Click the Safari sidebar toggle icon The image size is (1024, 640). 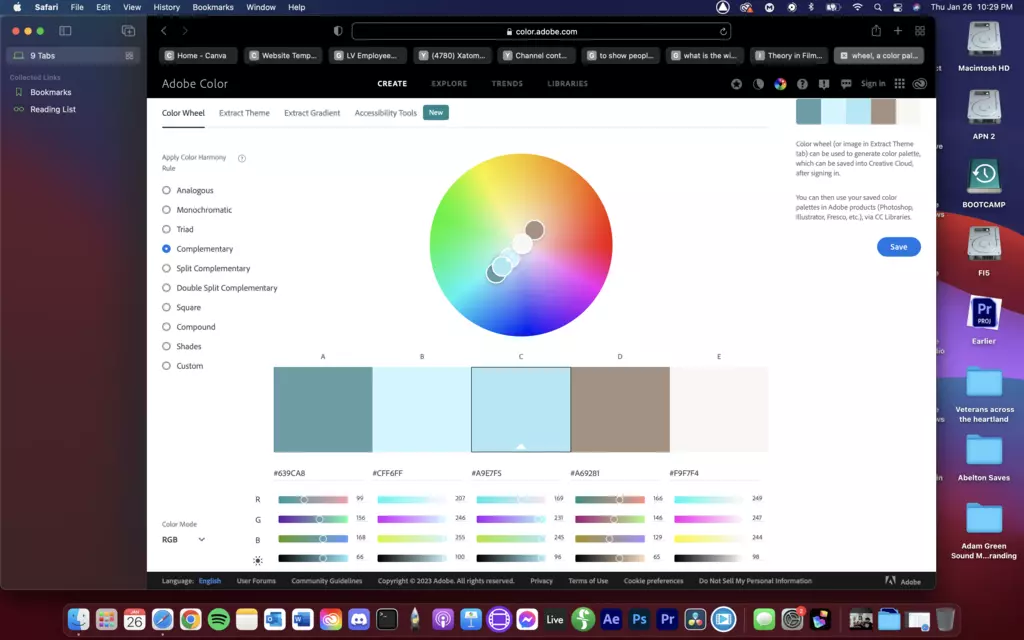pyautogui.click(x=65, y=31)
